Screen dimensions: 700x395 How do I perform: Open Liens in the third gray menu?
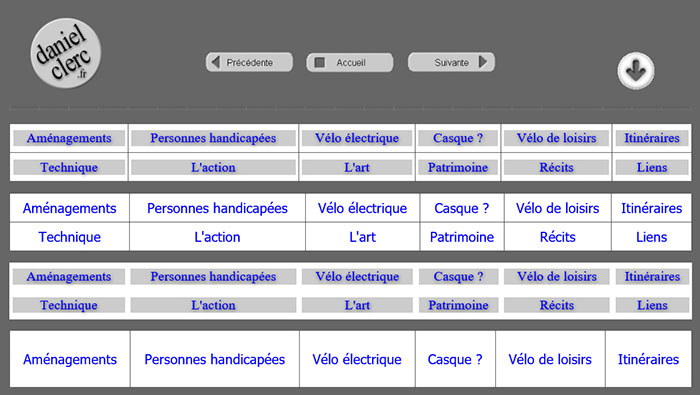(x=652, y=305)
